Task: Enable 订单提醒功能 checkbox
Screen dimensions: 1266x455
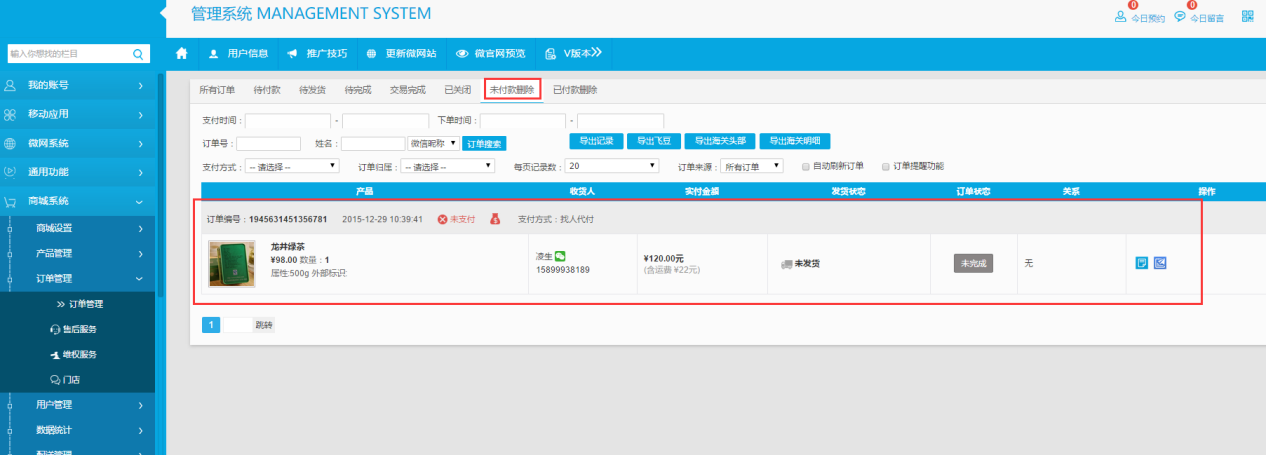Action: (x=885, y=166)
